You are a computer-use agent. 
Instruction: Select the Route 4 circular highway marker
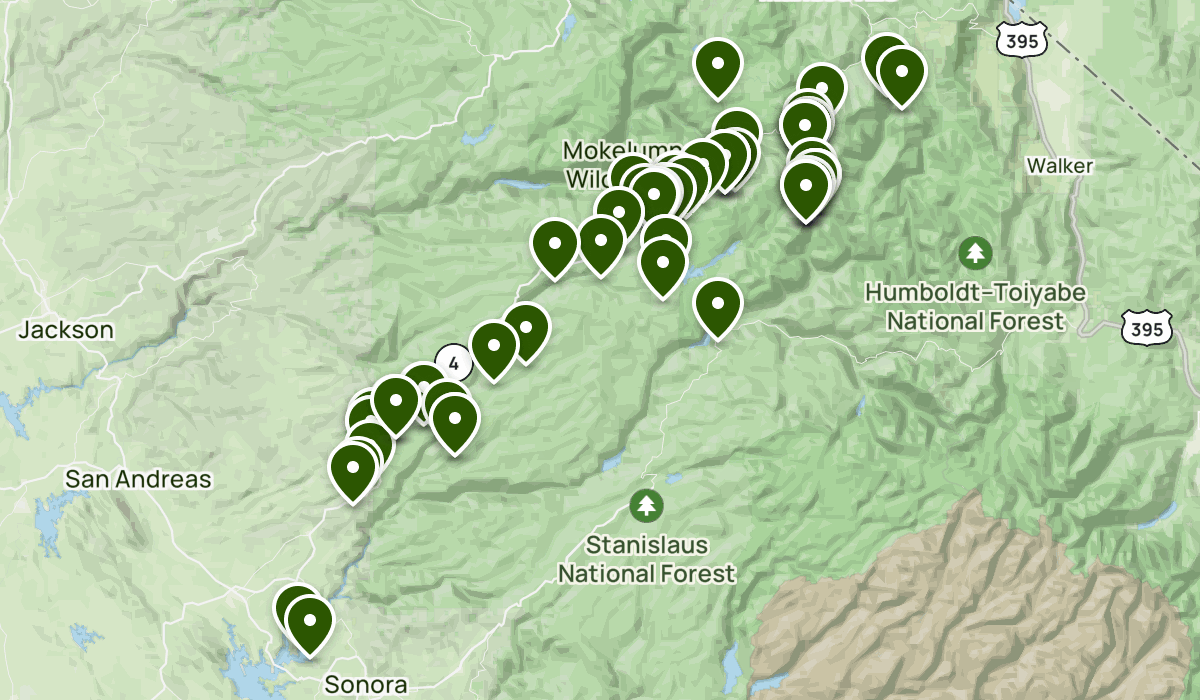click(x=453, y=361)
